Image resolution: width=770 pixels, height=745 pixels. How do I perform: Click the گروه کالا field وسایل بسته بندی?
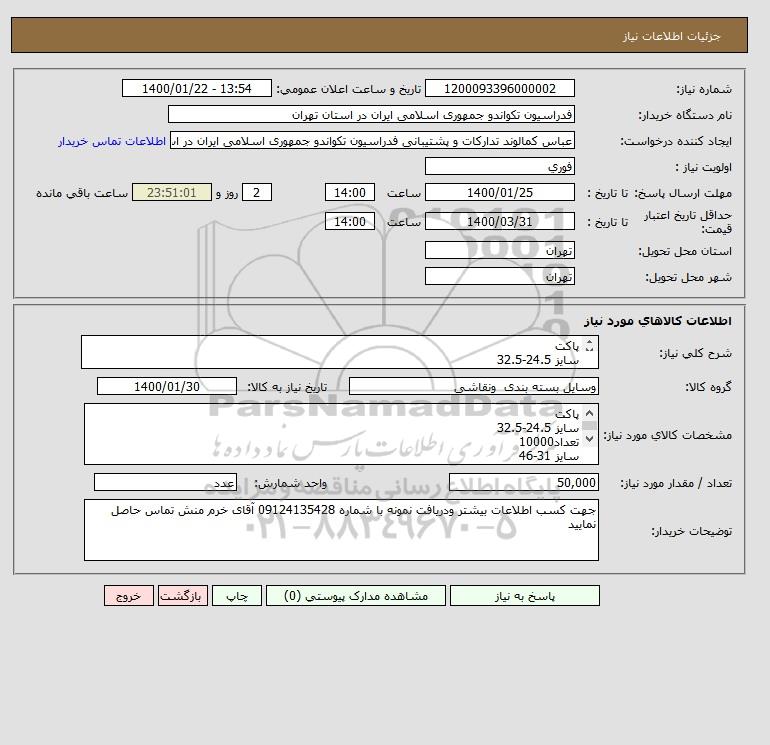click(x=473, y=386)
